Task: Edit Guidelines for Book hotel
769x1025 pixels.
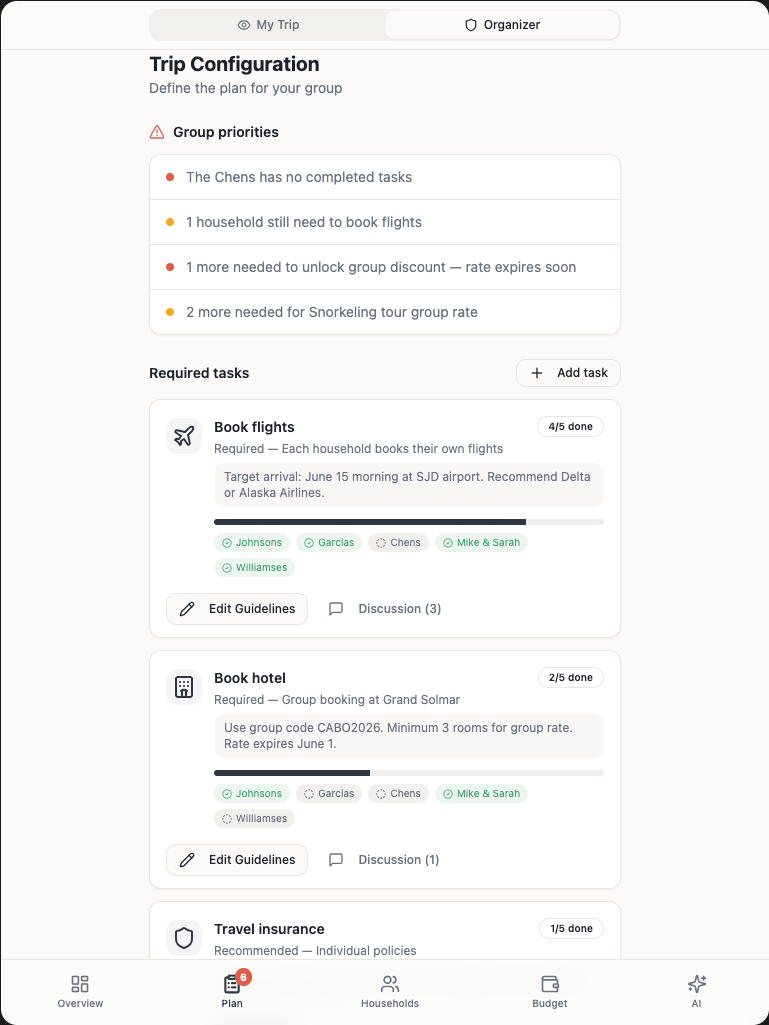Action: (x=237, y=860)
